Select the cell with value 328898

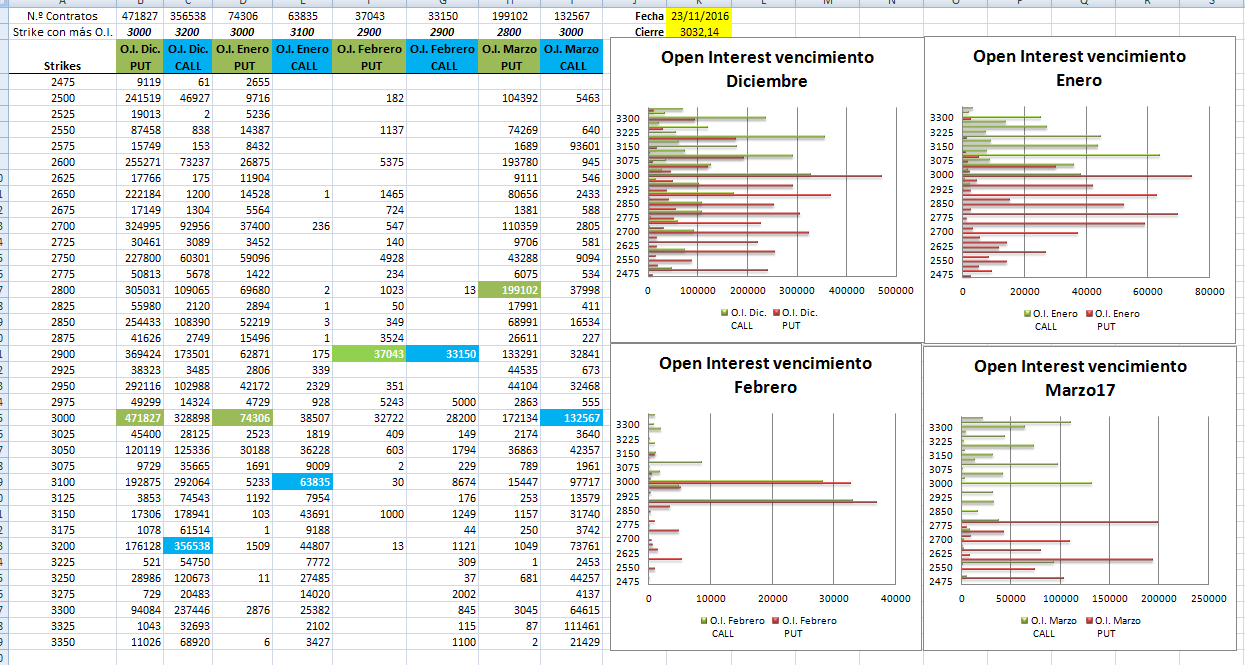(x=187, y=418)
